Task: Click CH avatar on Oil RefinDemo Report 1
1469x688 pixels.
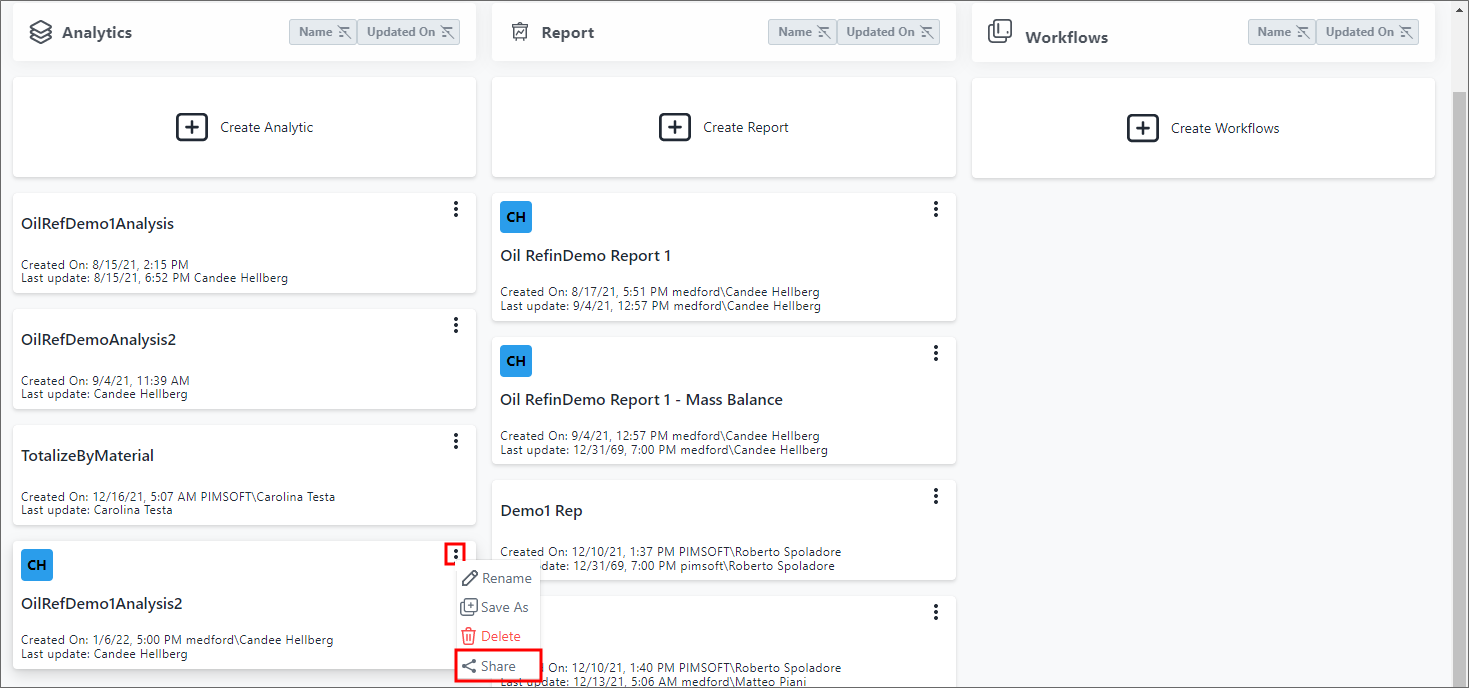Action: 516,217
